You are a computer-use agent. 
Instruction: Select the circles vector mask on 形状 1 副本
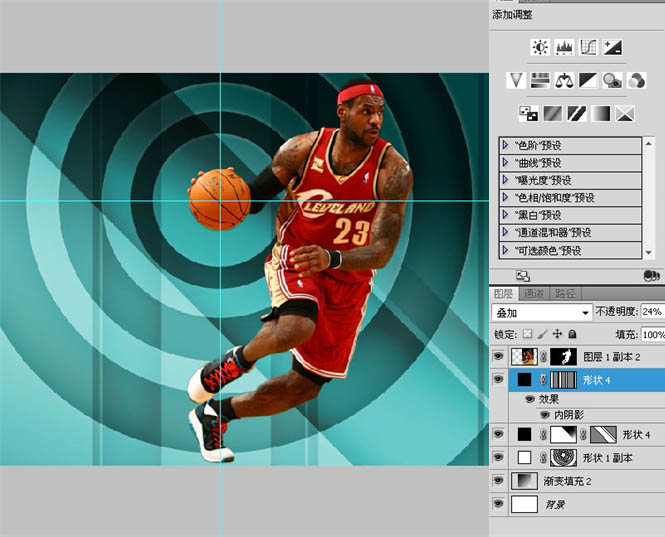563,458
